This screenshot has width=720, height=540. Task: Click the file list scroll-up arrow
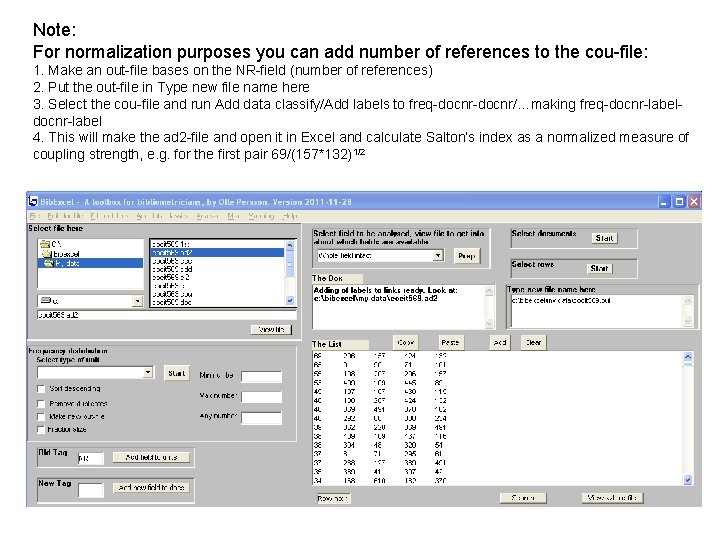tap(290, 245)
